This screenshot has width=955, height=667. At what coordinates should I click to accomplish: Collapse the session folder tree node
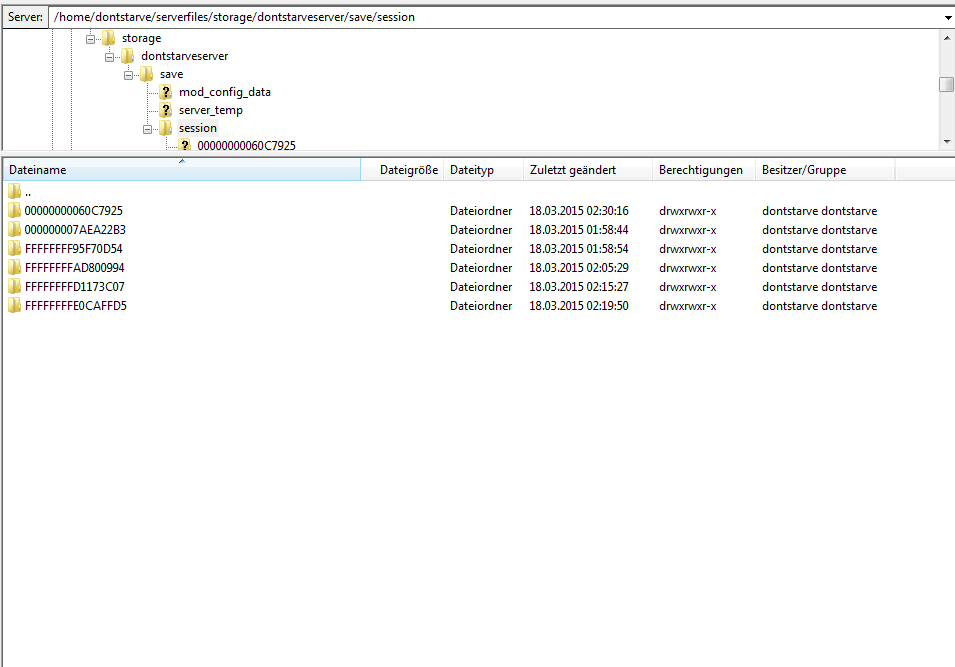point(148,128)
